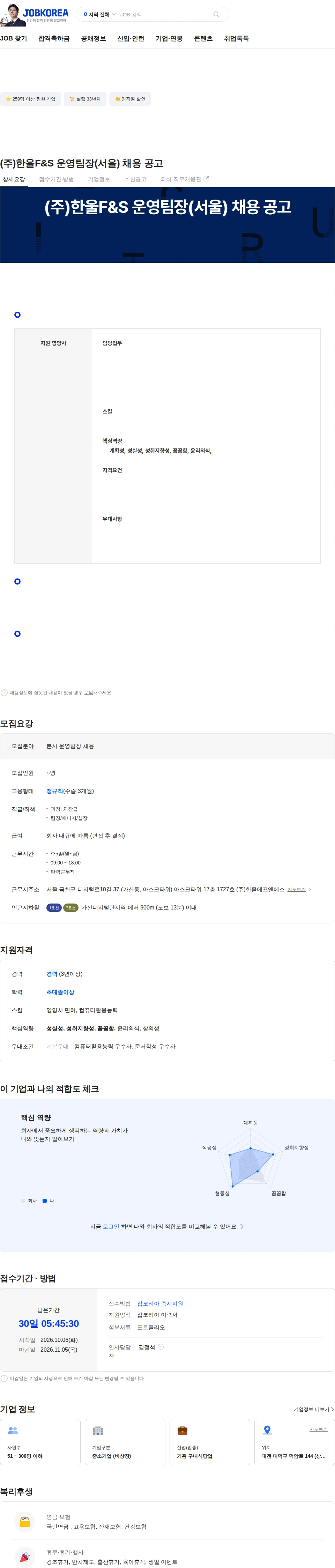Open 신입·인턴 menu
Viewport: 335px width, 1568px height.
coord(131,38)
